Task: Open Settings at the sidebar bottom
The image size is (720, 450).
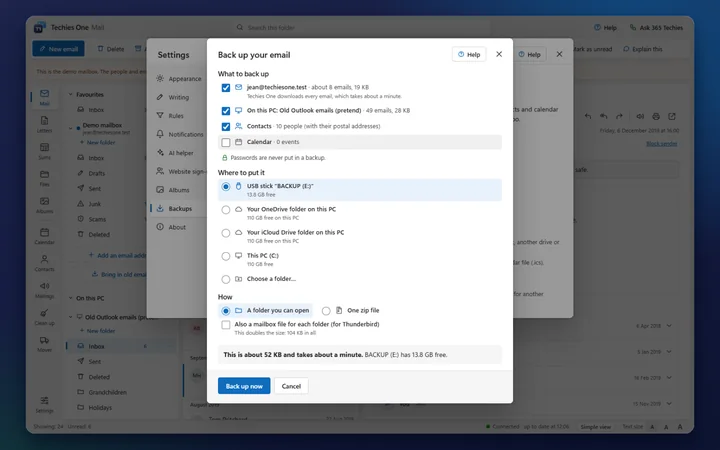Action: click(x=44, y=405)
